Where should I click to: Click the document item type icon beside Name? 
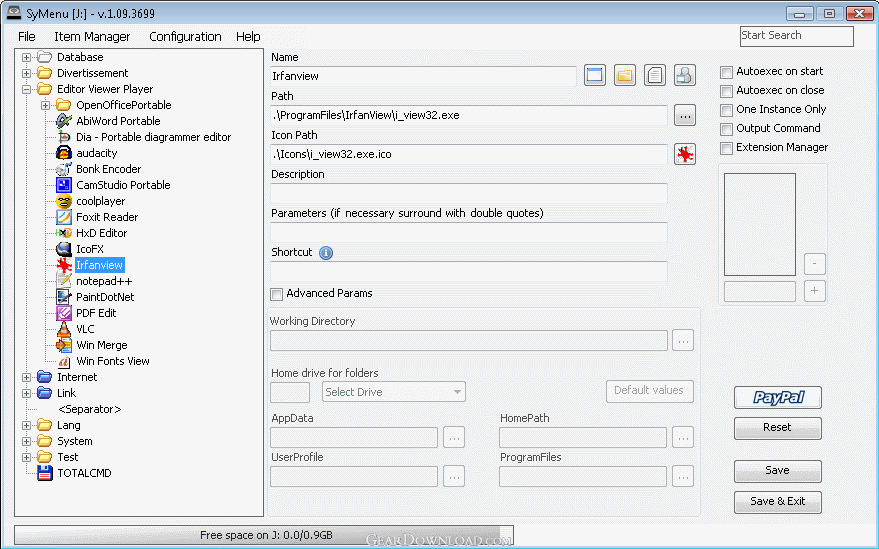pyautogui.click(x=655, y=75)
